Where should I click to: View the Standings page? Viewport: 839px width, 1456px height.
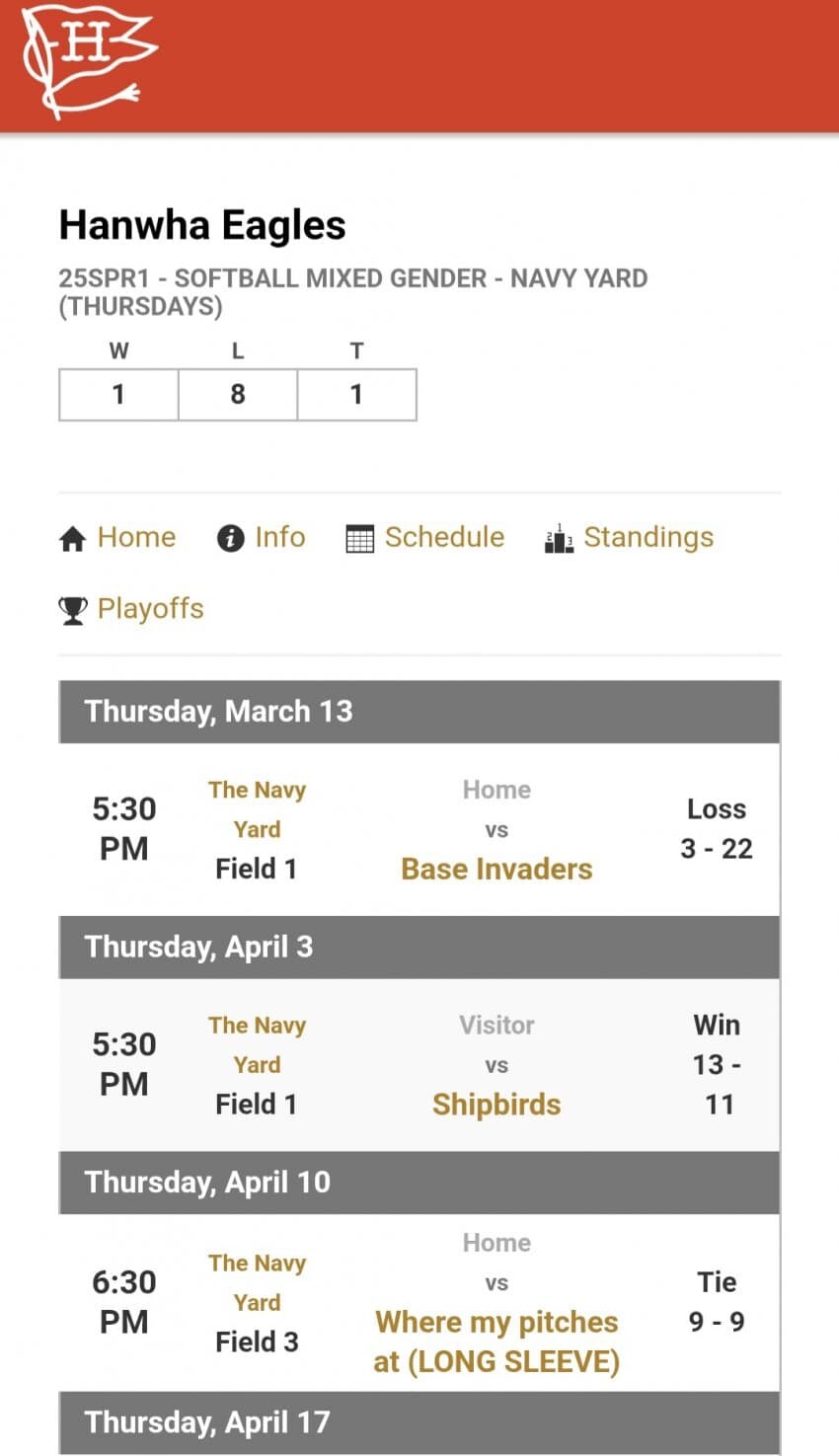pos(648,537)
